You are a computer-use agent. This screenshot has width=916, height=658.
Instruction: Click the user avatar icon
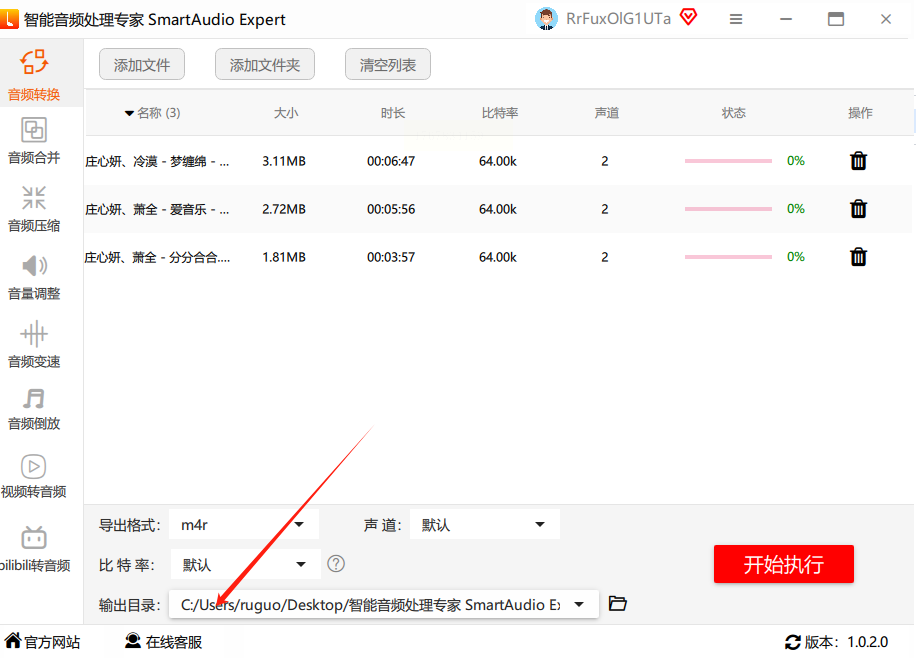pyautogui.click(x=546, y=19)
